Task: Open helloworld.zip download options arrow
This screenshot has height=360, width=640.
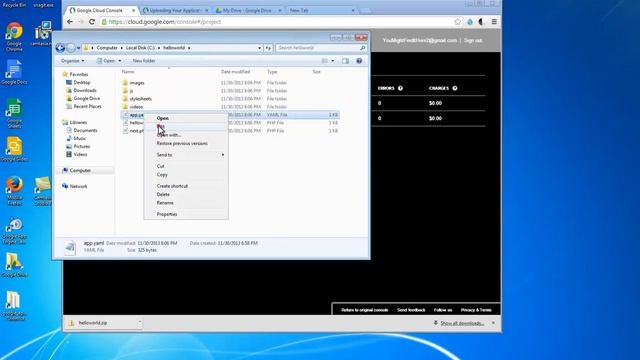Action: 140,323
